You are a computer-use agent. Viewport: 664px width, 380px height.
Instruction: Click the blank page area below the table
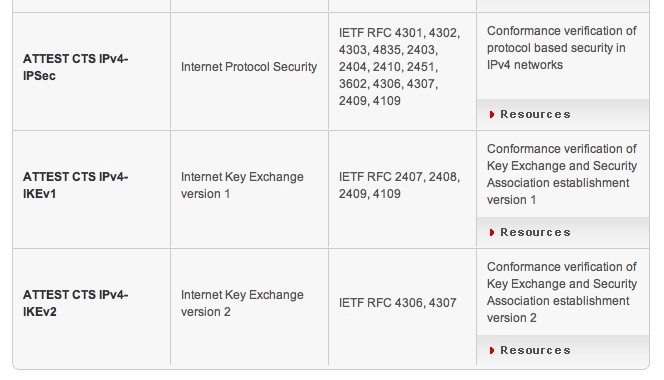coord(332,375)
